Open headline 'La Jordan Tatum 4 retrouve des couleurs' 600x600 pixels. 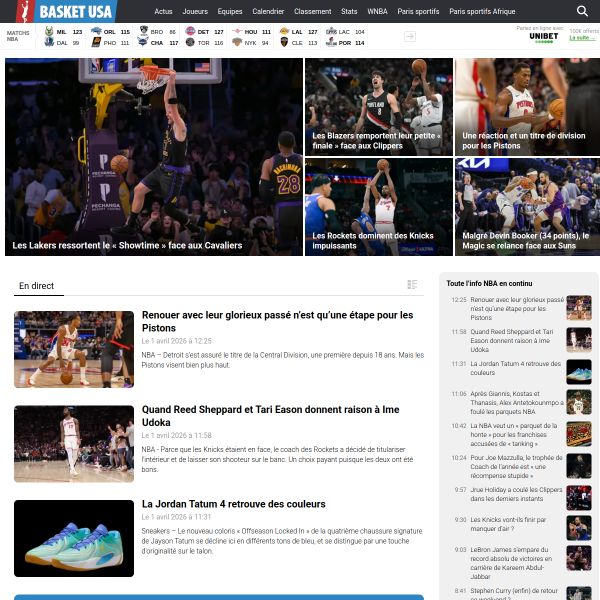[x=233, y=504]
